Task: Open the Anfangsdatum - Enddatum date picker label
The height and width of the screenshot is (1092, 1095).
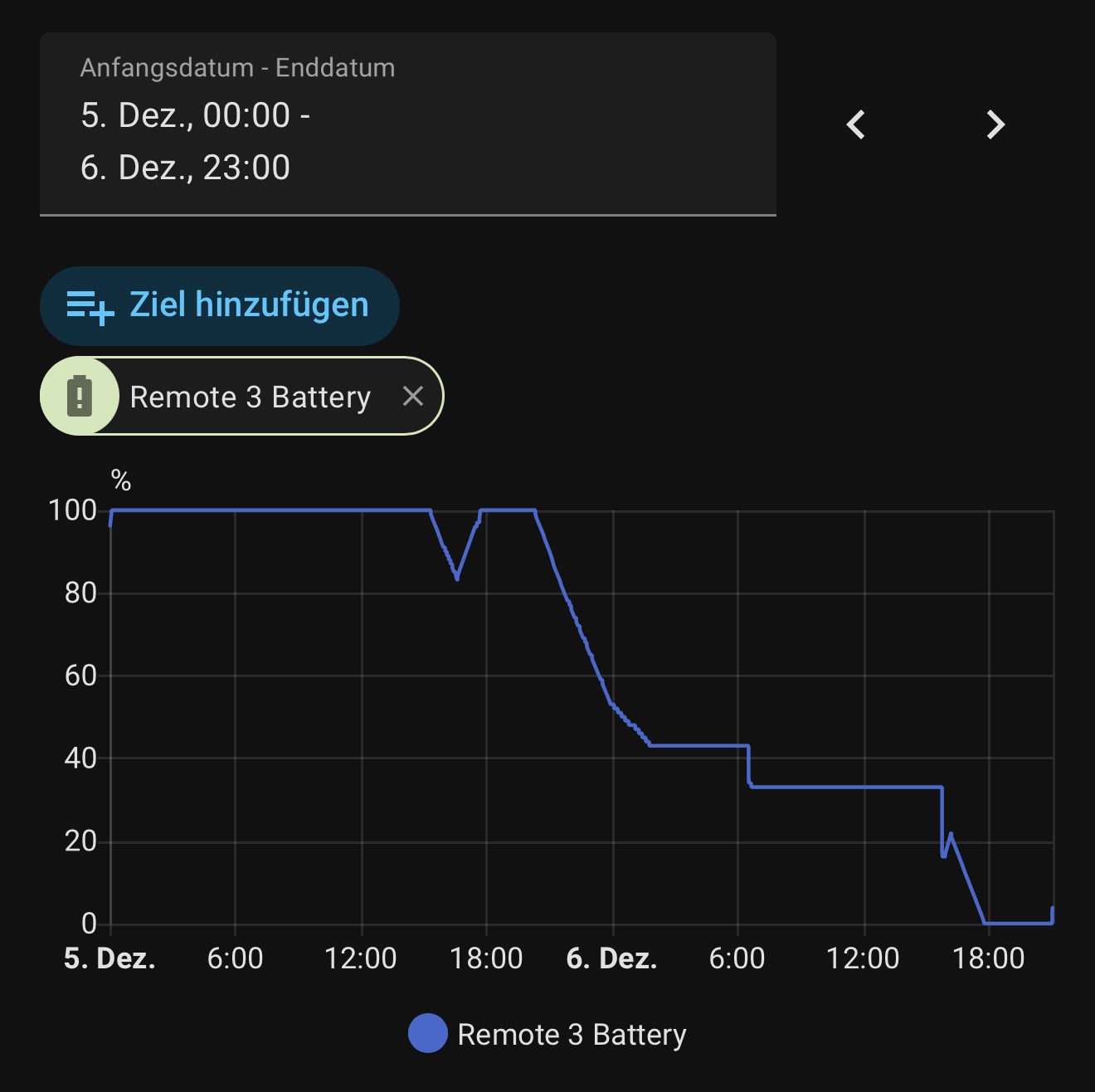Action: (237, 68)
